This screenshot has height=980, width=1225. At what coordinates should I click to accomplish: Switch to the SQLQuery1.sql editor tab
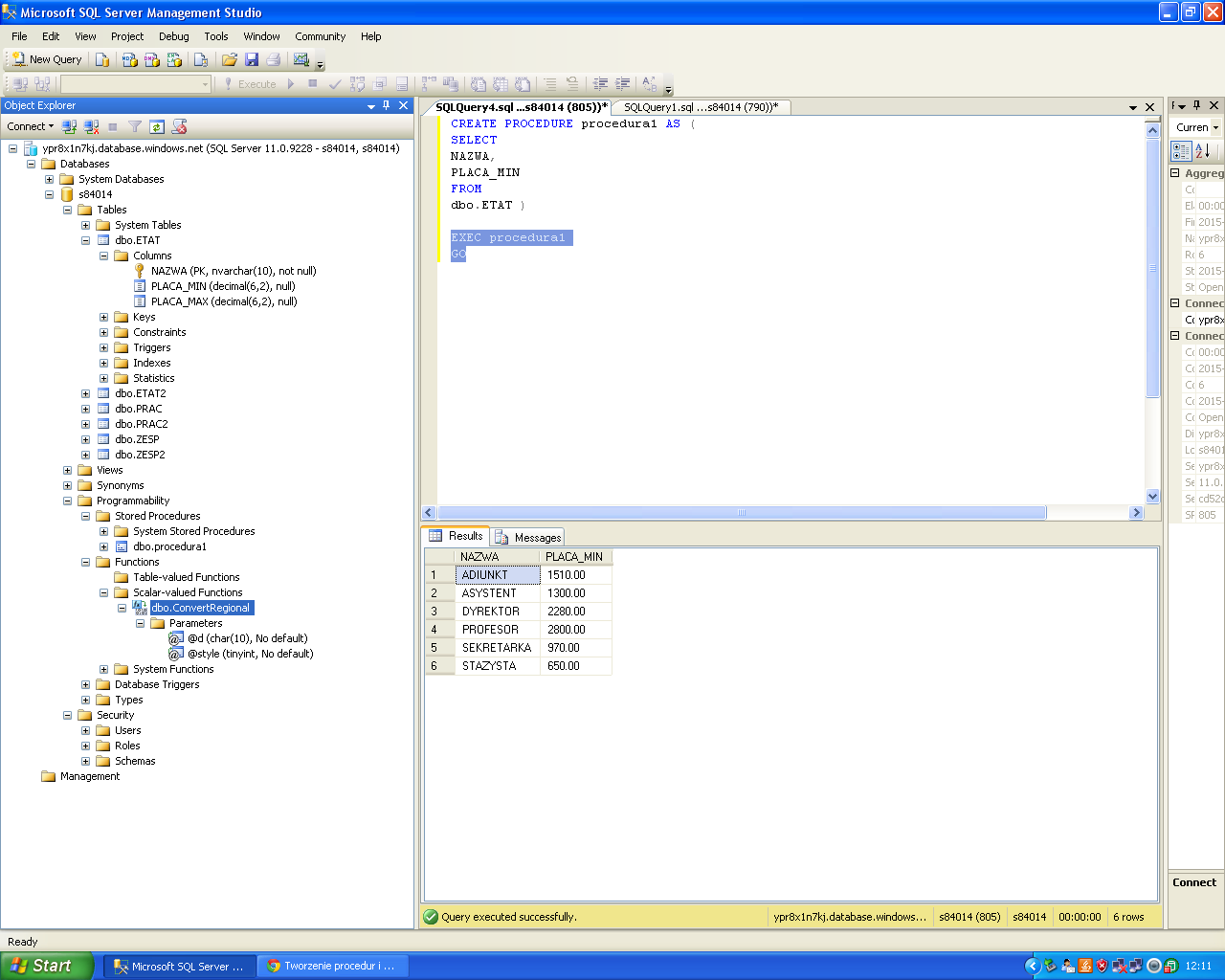(700, 107)
